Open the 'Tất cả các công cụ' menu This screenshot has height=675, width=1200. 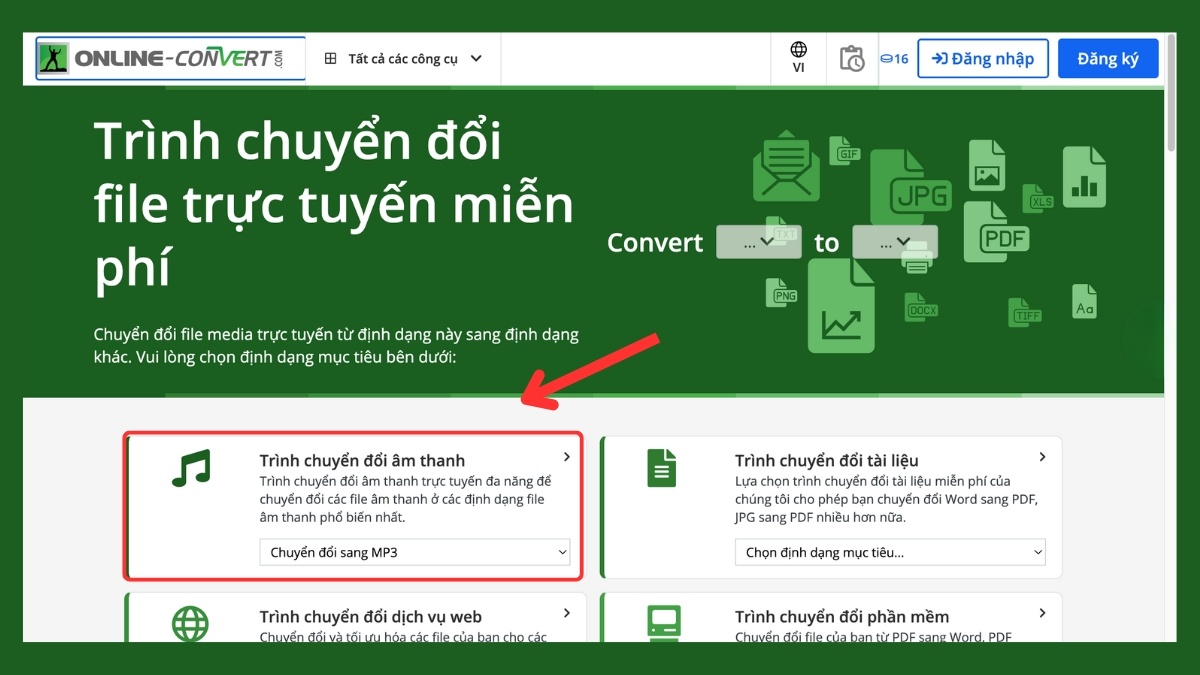coord(403,58)
